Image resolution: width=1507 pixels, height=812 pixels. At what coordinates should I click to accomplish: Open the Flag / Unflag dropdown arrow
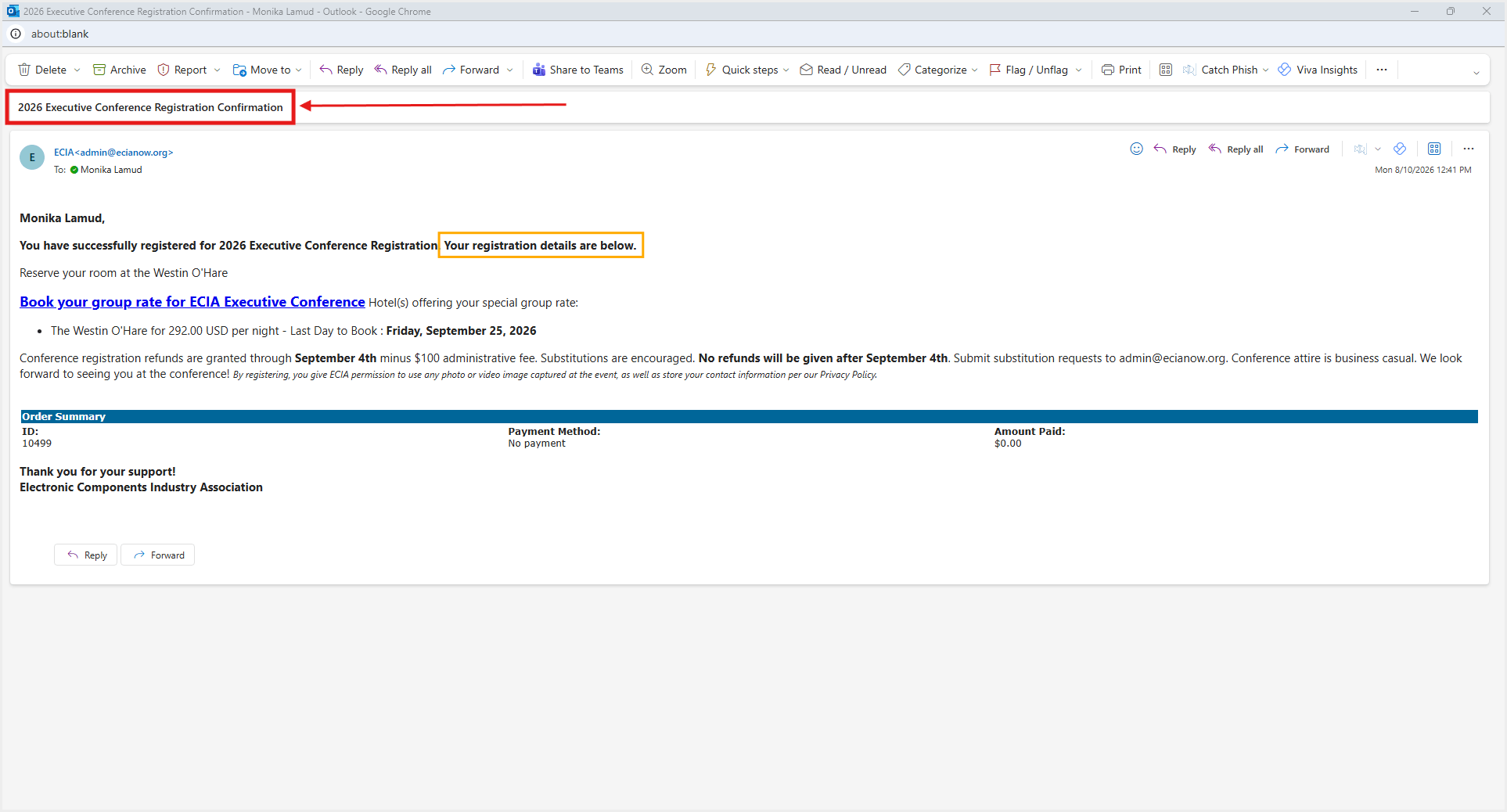[x=1079, y=70]
